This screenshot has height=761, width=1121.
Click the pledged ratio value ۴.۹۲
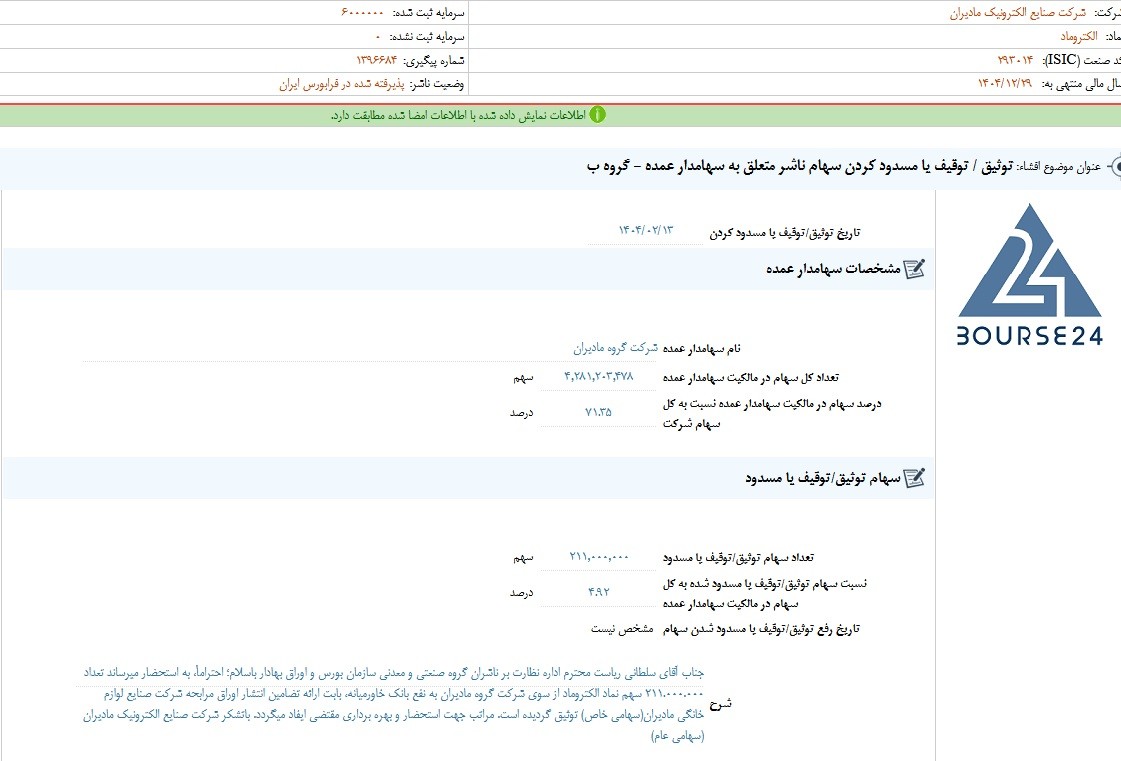point(599,592)
